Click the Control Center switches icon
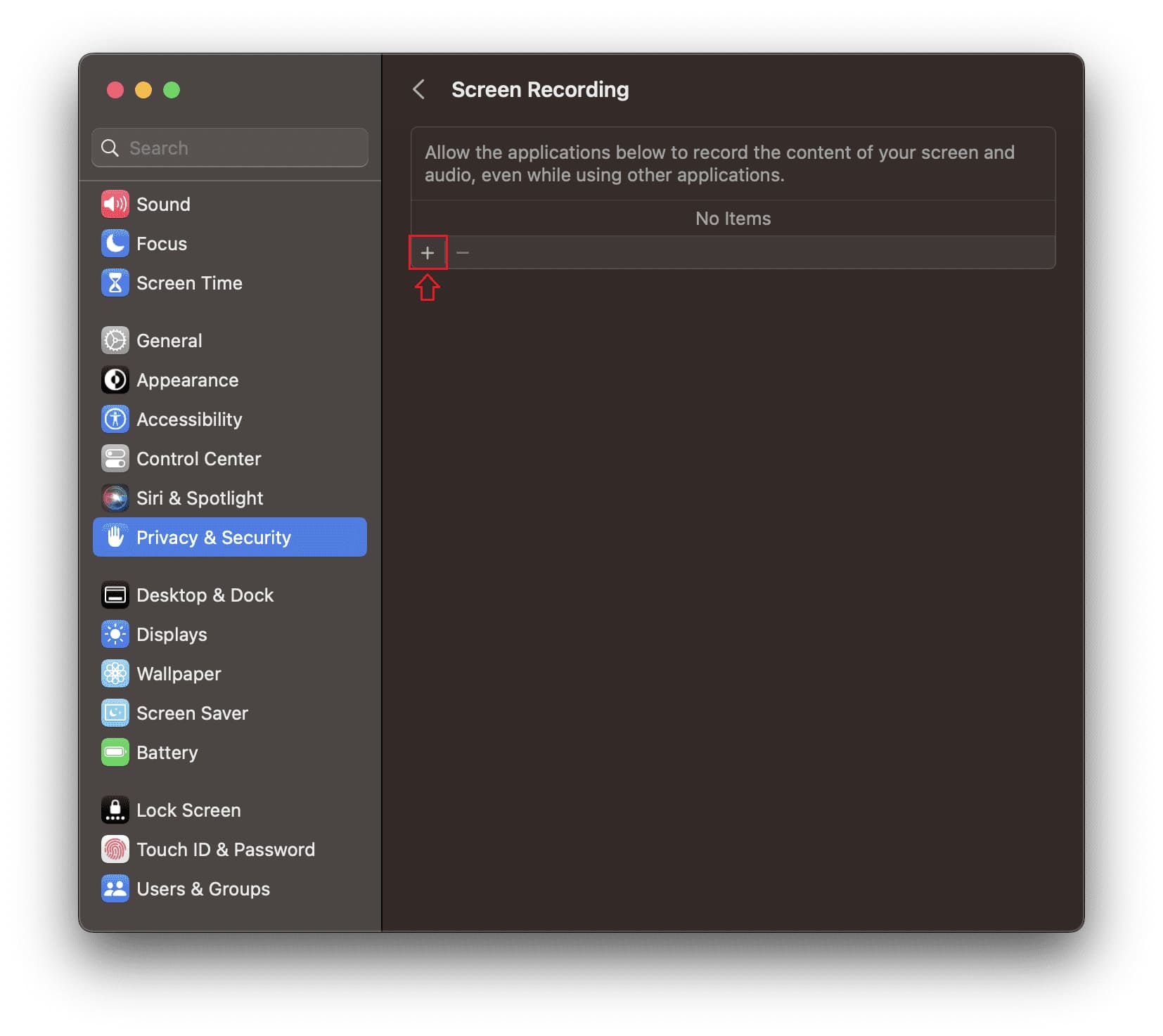This screenshot has height=1036, width=1163. [115, 458]
